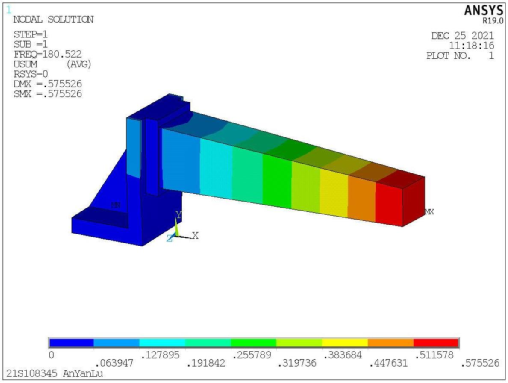Click the NODAL SOLUTION title text
The height and width of the screenshot is (383, 508).
coord(53,20)
